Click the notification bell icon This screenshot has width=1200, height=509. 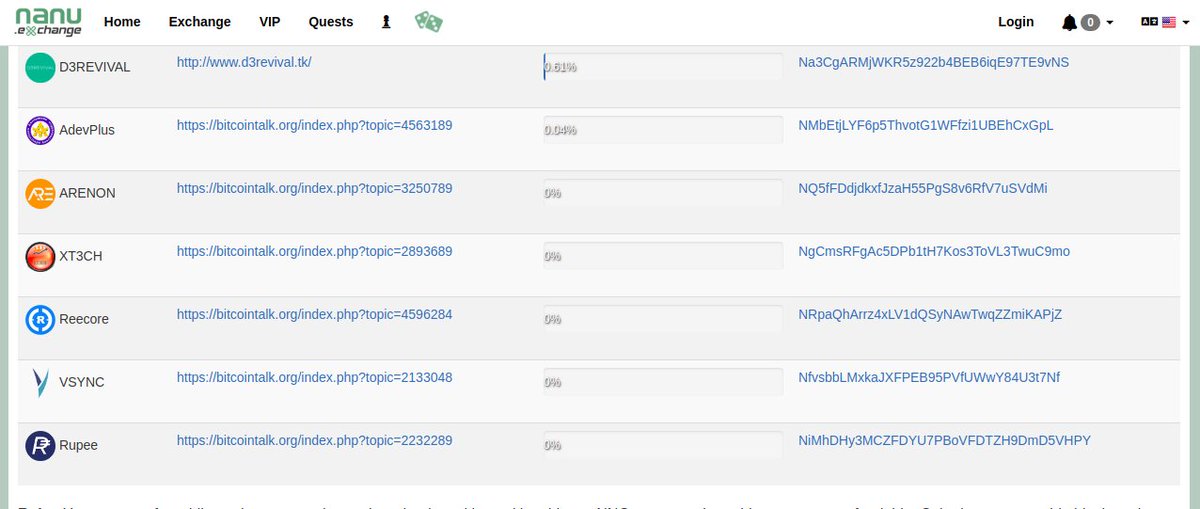[1070, 22]
